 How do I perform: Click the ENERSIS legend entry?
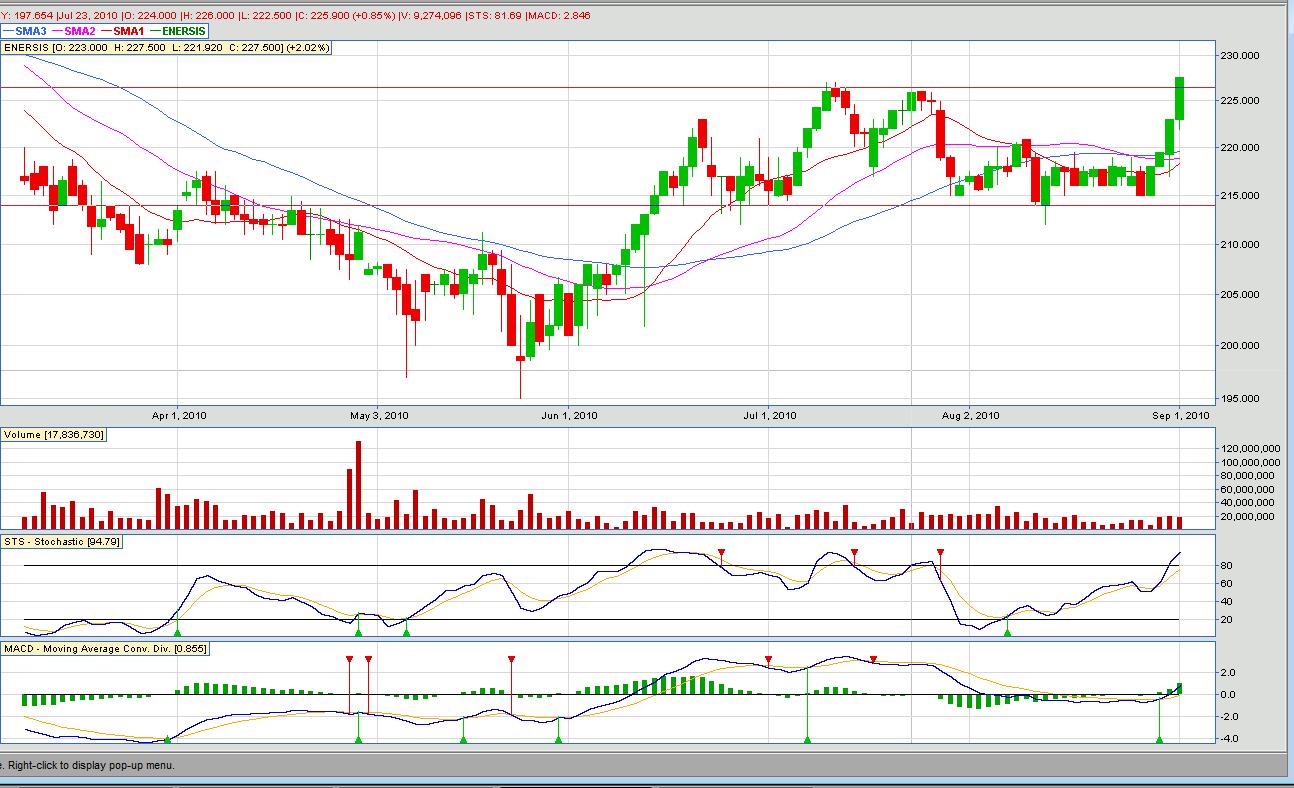pyautogui.click(x=177, y=31)
